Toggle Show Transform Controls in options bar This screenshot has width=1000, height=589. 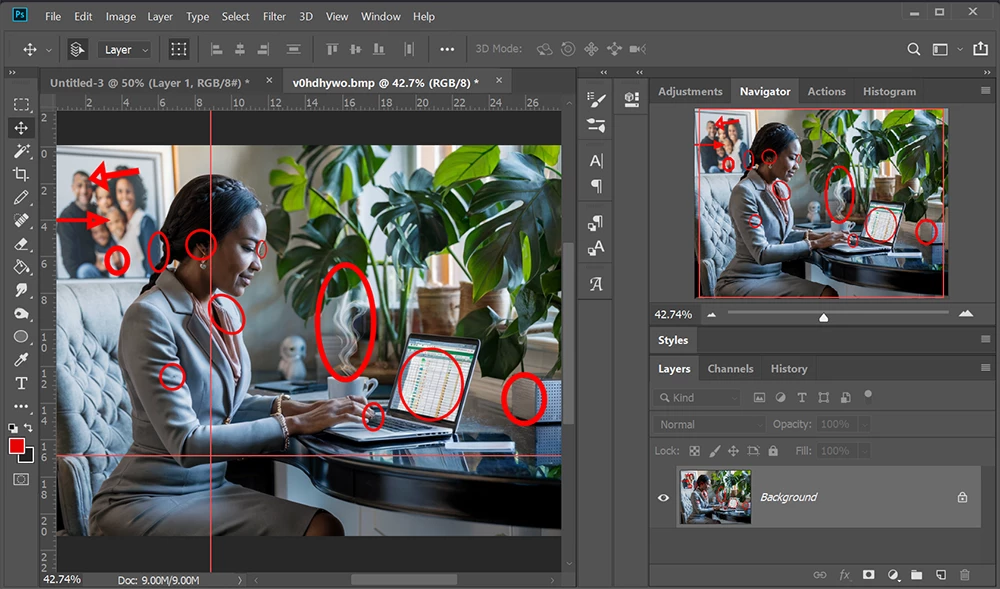[x=179, y=49]
